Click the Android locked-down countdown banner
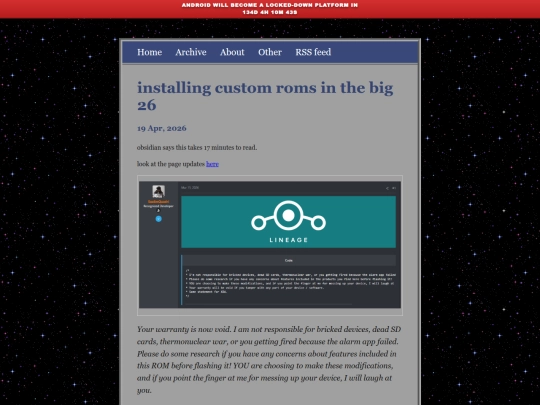 pyautogui.click(x=270, y=9)
